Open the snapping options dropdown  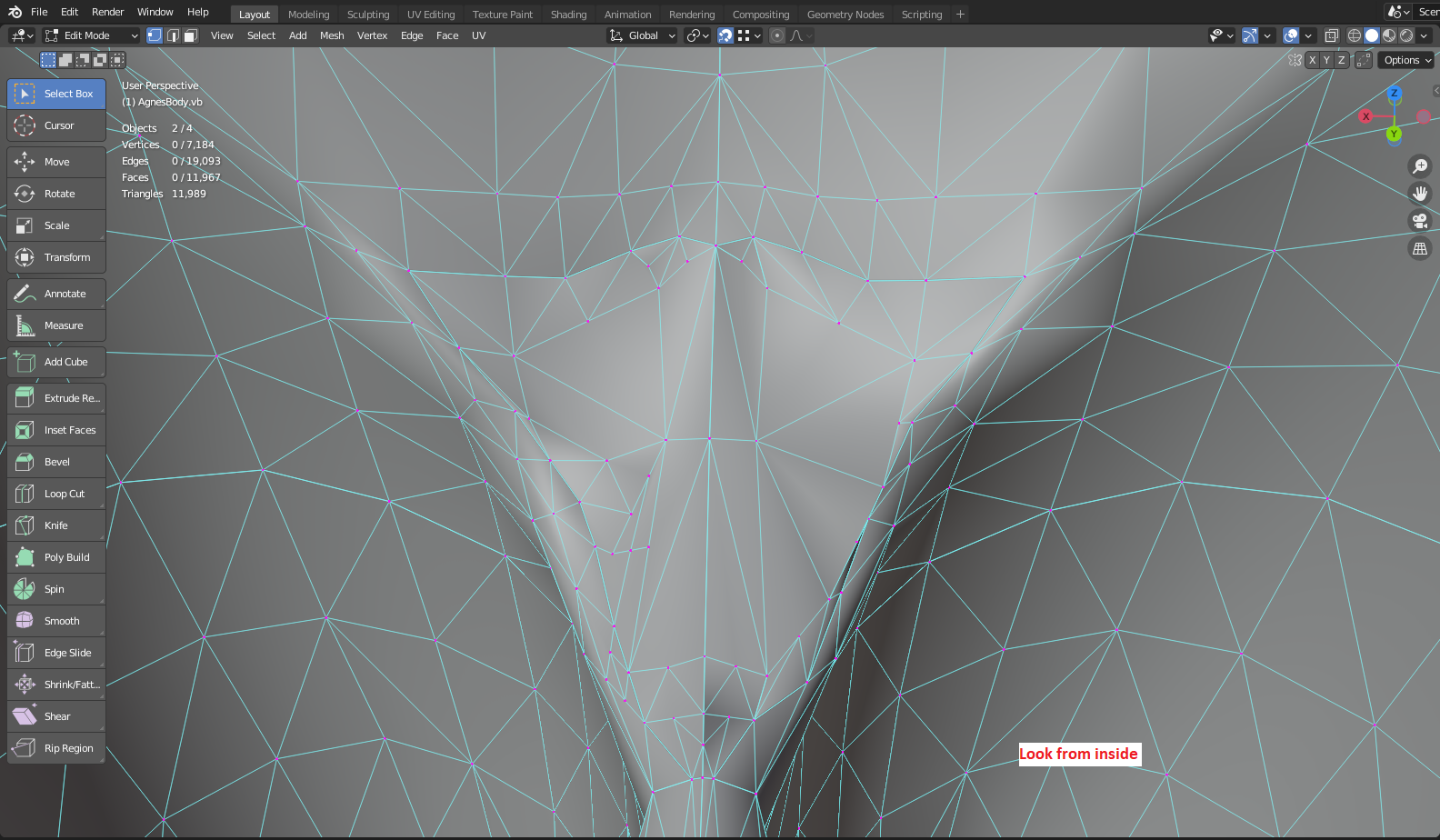[x=749, y=35]
